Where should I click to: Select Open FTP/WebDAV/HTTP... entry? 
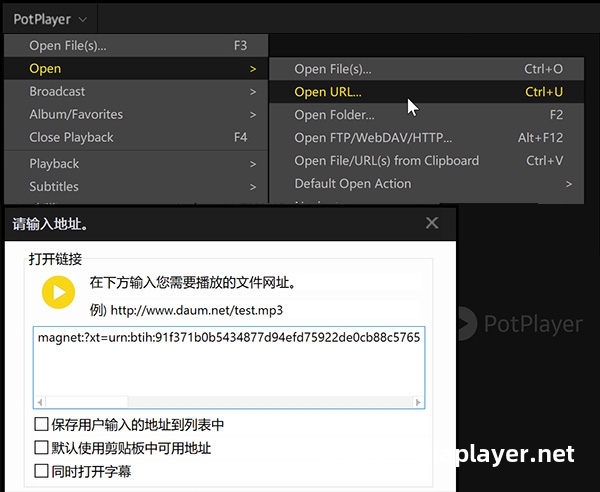427,138
